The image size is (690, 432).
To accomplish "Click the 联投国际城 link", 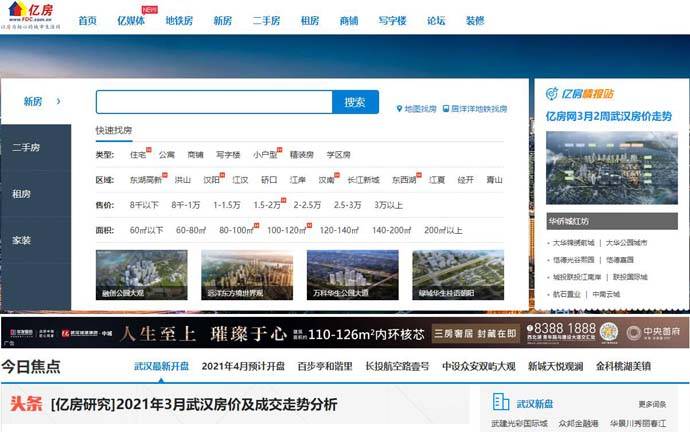I will (630, 277).
